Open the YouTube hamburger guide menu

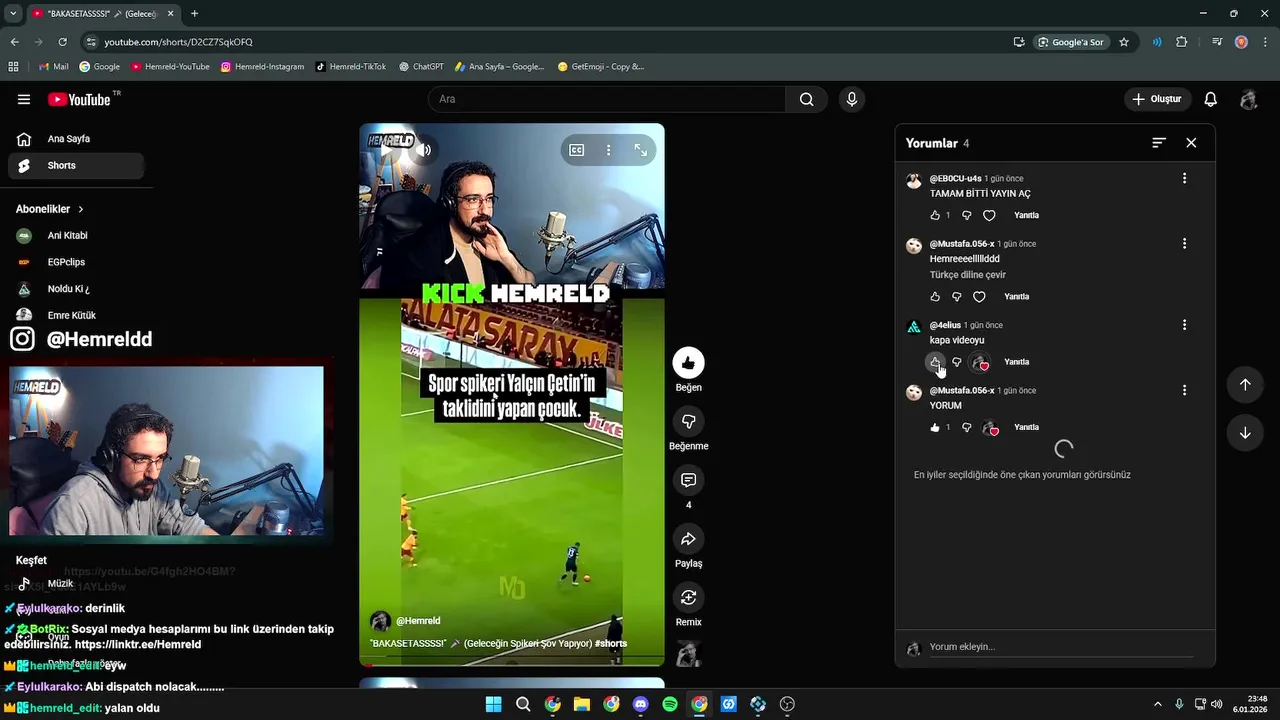point(24,99)
